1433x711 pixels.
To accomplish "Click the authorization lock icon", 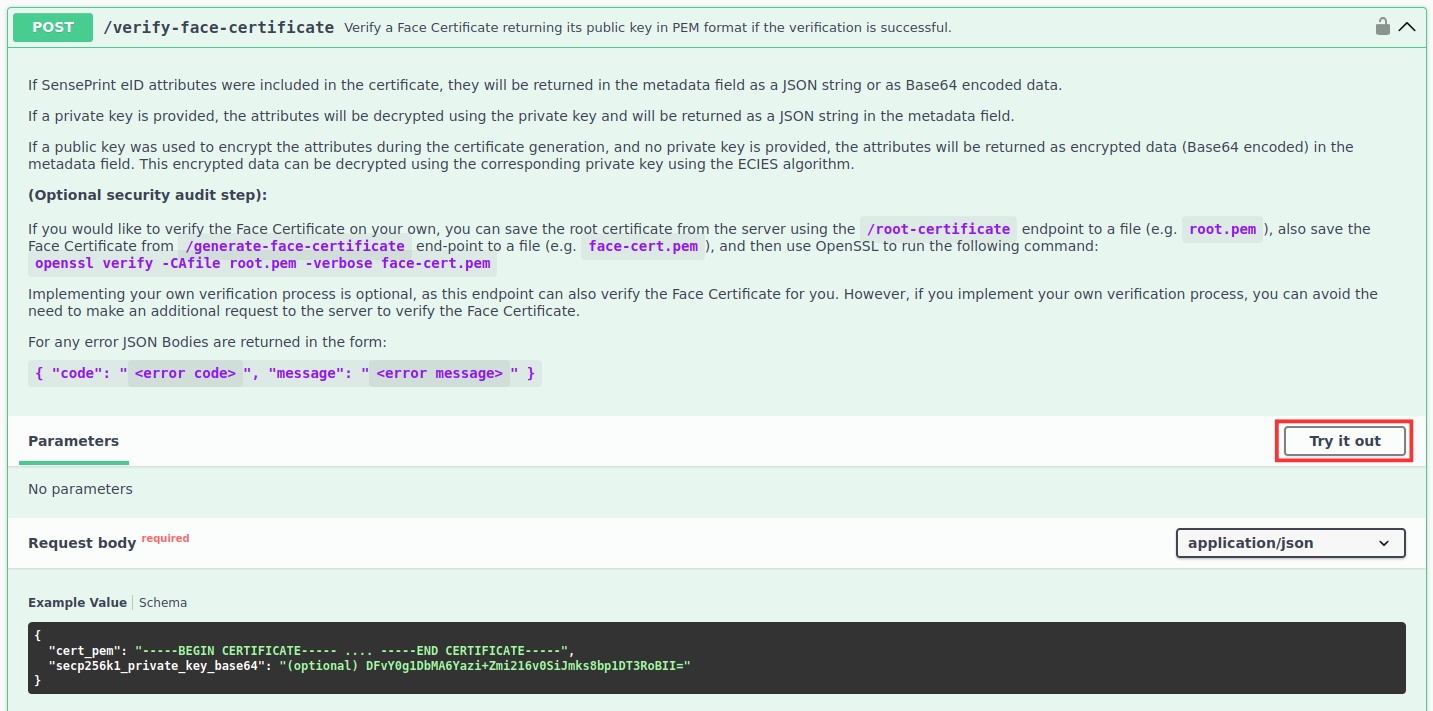I will [x=1383, y=27].
